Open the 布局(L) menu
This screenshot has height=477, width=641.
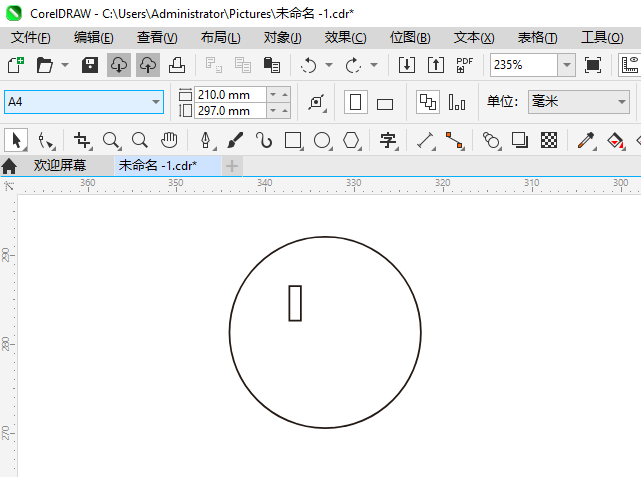click(221, 38)
